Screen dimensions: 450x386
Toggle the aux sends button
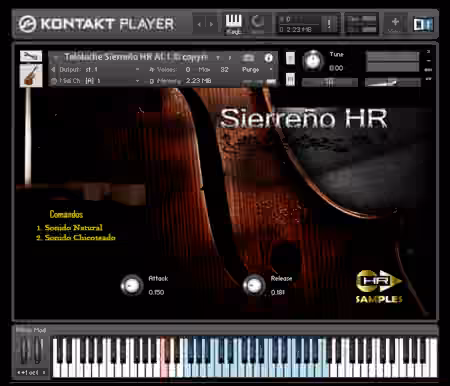(x=428, y=70)
